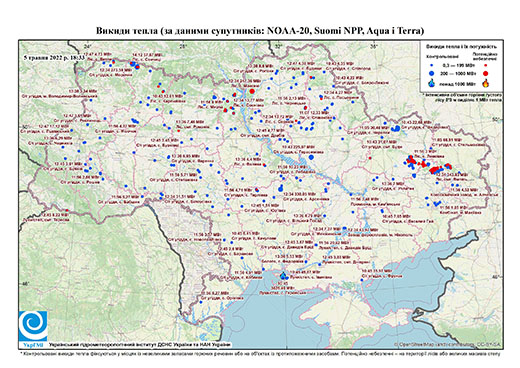The height and width of the screenshot is (368, 520).
Task: Click the map title about heat emissions
Action: pyautogui.click(x=260, y=31)
